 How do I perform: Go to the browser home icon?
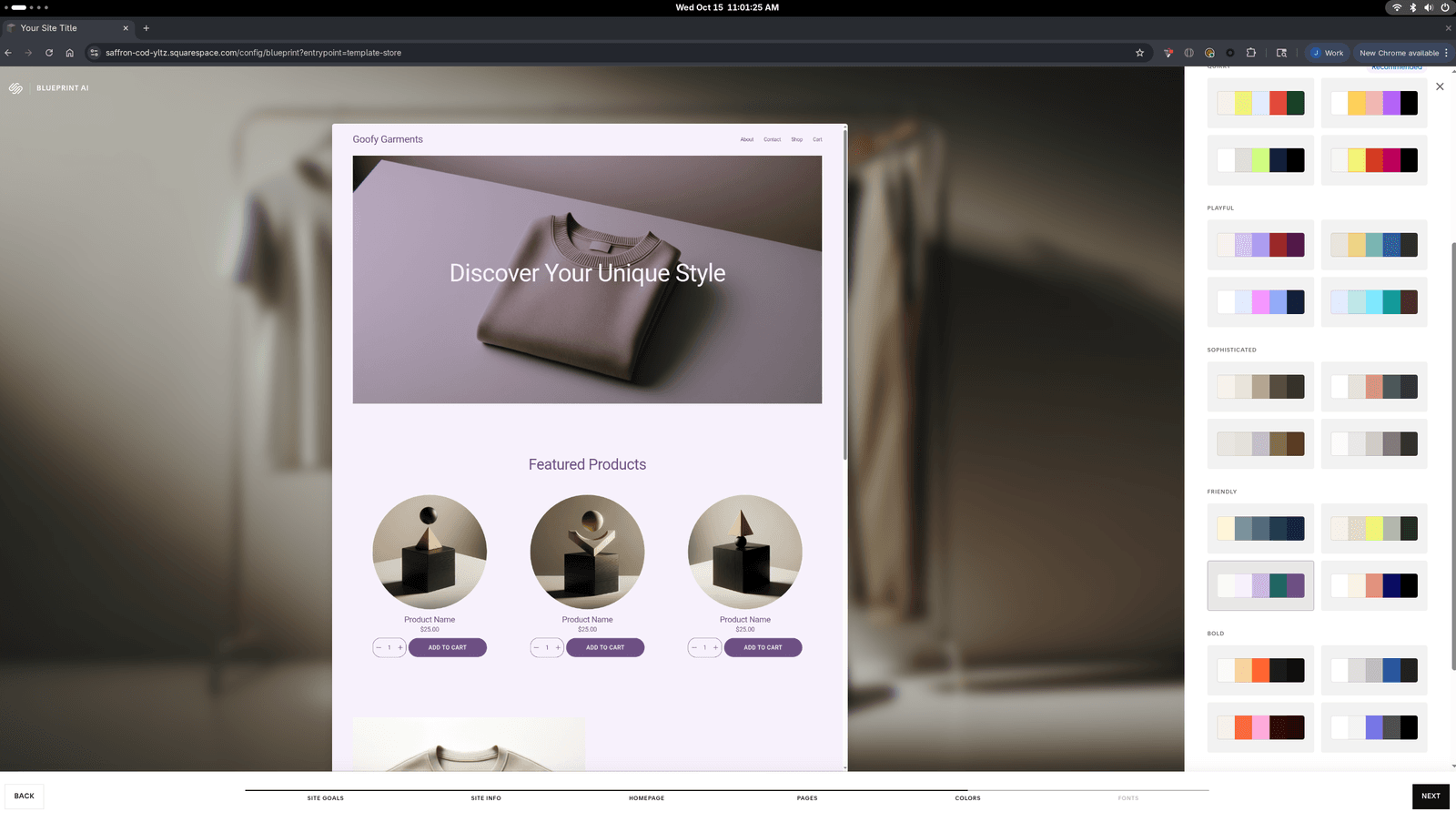(x=69, y=53)
